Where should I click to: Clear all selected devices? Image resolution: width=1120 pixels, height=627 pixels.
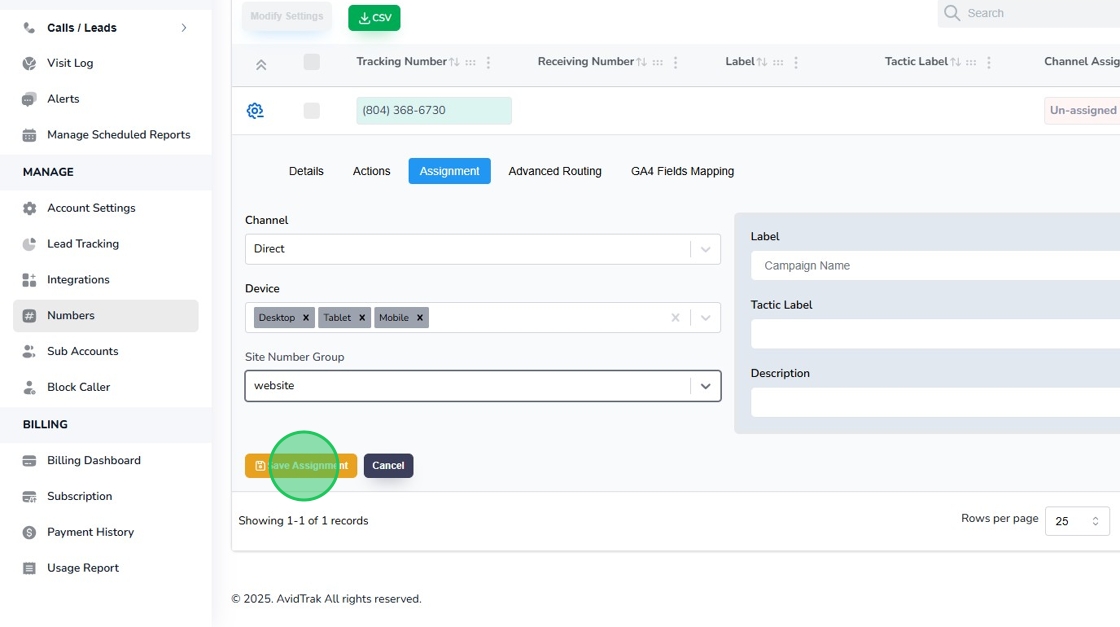(x=675, y=318)
